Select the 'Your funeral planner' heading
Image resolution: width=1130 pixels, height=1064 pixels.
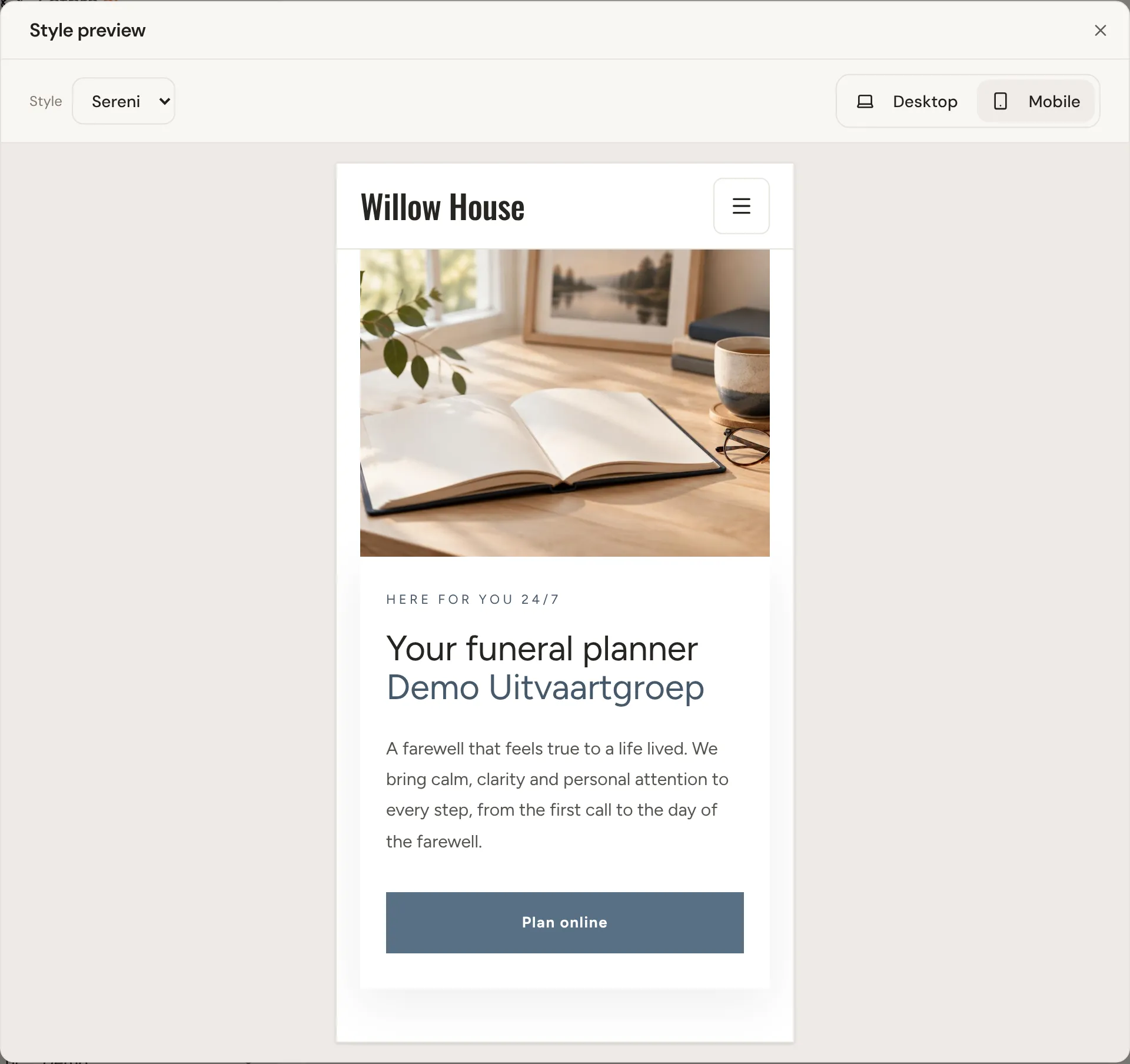(541, 649)
